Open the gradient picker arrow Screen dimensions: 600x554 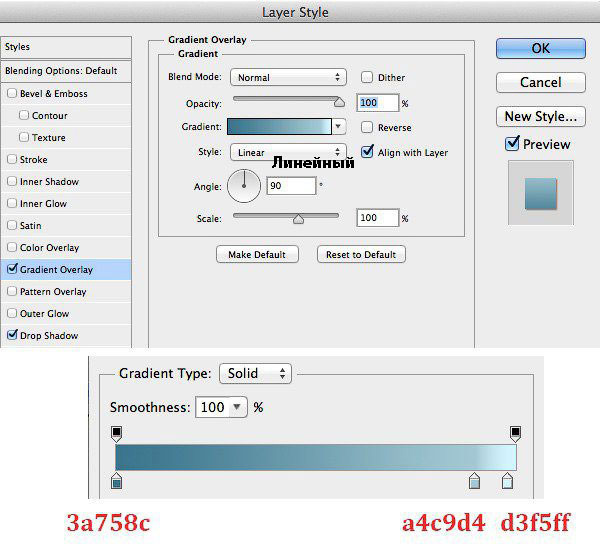338,127
